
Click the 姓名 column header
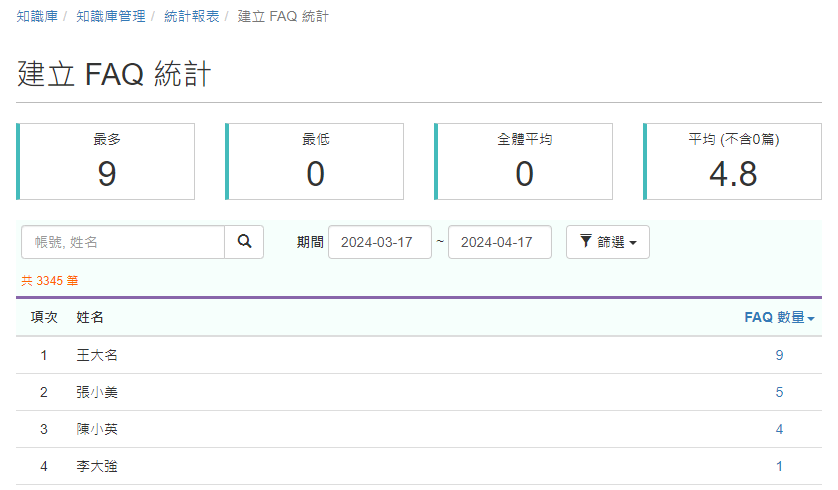[x=90, y=317]
